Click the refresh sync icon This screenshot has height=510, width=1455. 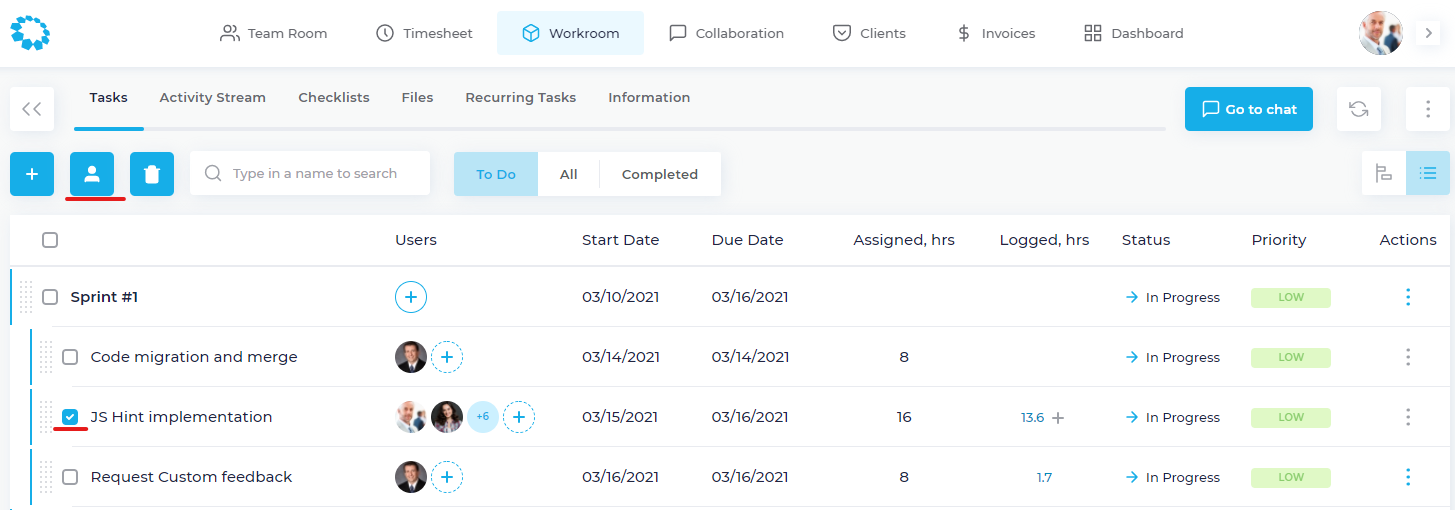coord(1358,109)
